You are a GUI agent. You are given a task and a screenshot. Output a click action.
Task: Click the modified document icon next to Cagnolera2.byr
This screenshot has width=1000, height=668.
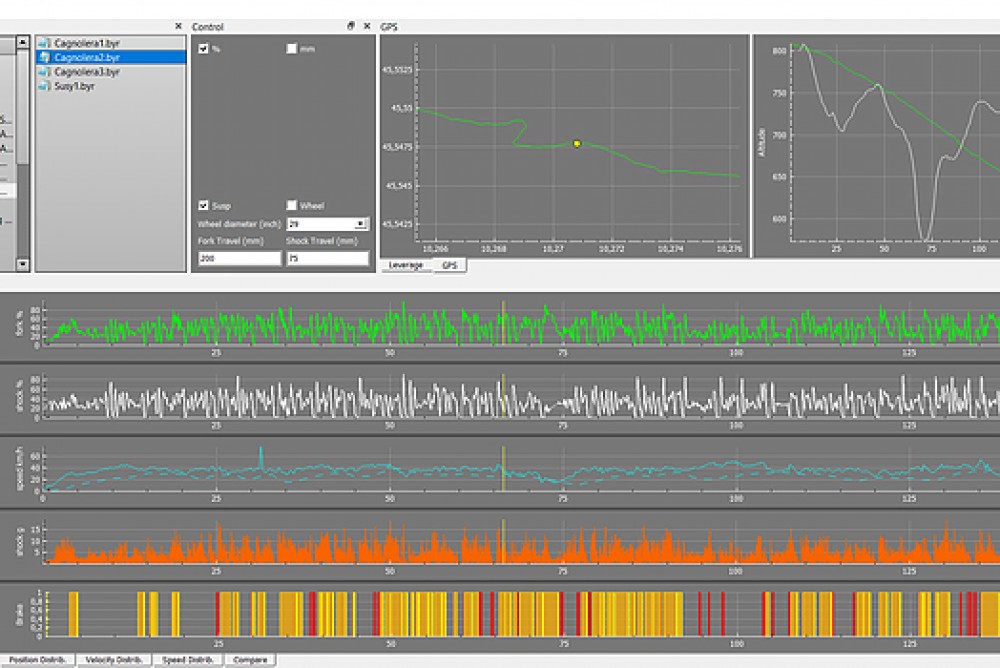(x=43, y=56)
